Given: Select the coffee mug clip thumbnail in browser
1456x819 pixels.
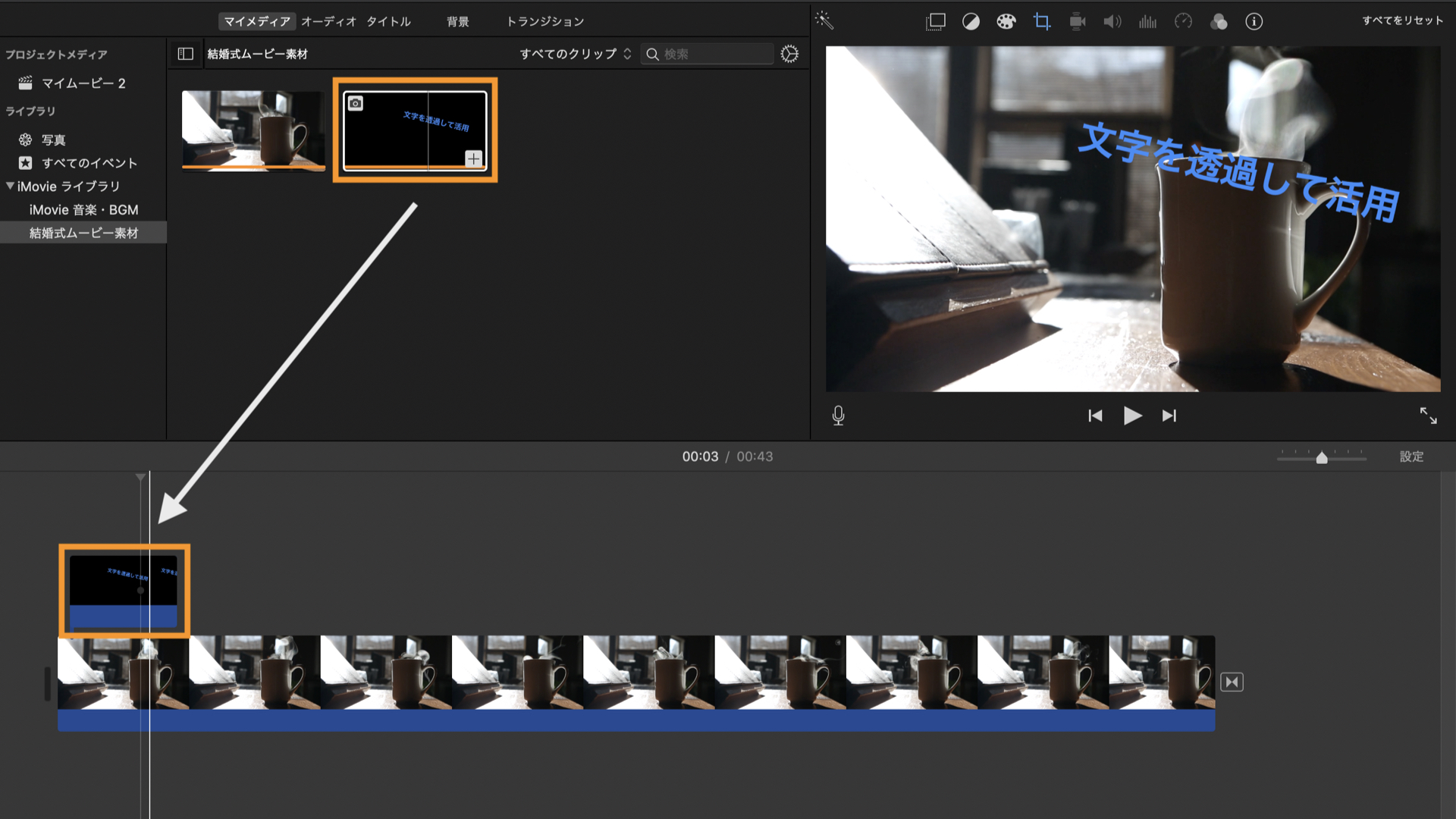Looking at the screenshot, I should (253, 130).
